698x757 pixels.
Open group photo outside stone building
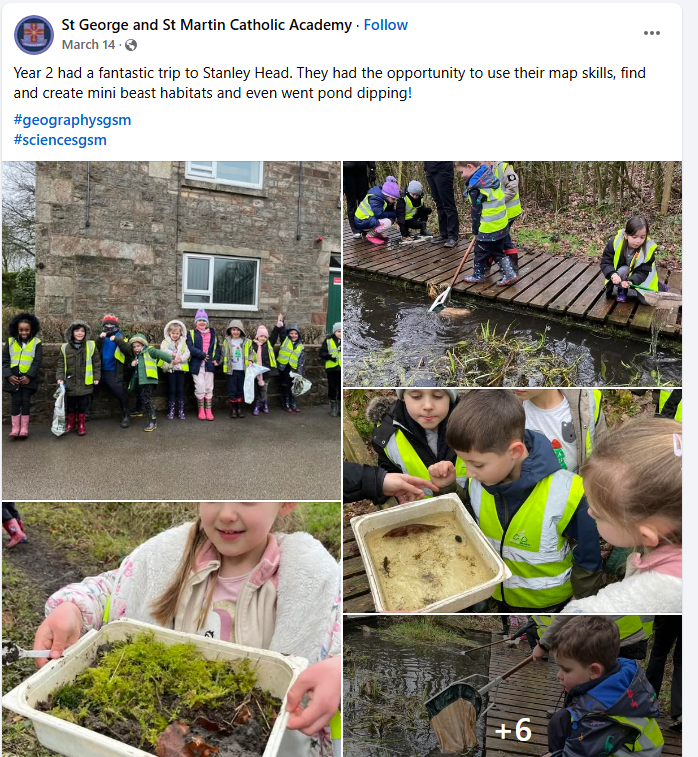click(x=171, y=330)
